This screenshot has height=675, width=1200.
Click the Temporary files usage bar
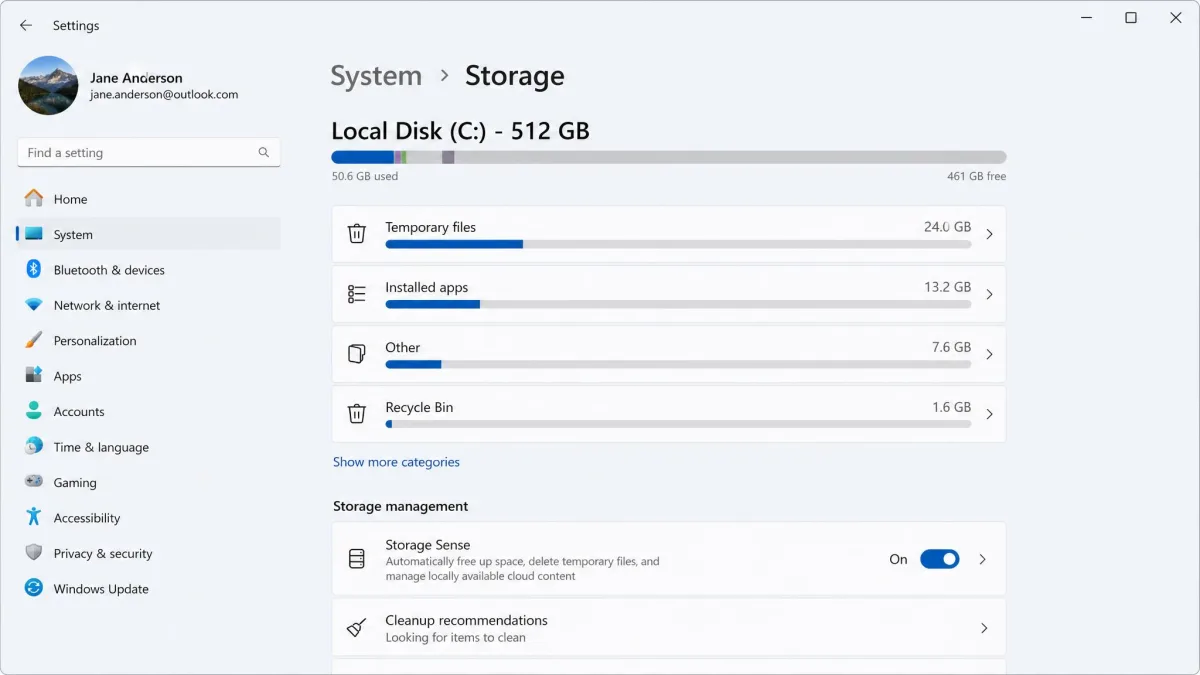(x=678, y=244)
